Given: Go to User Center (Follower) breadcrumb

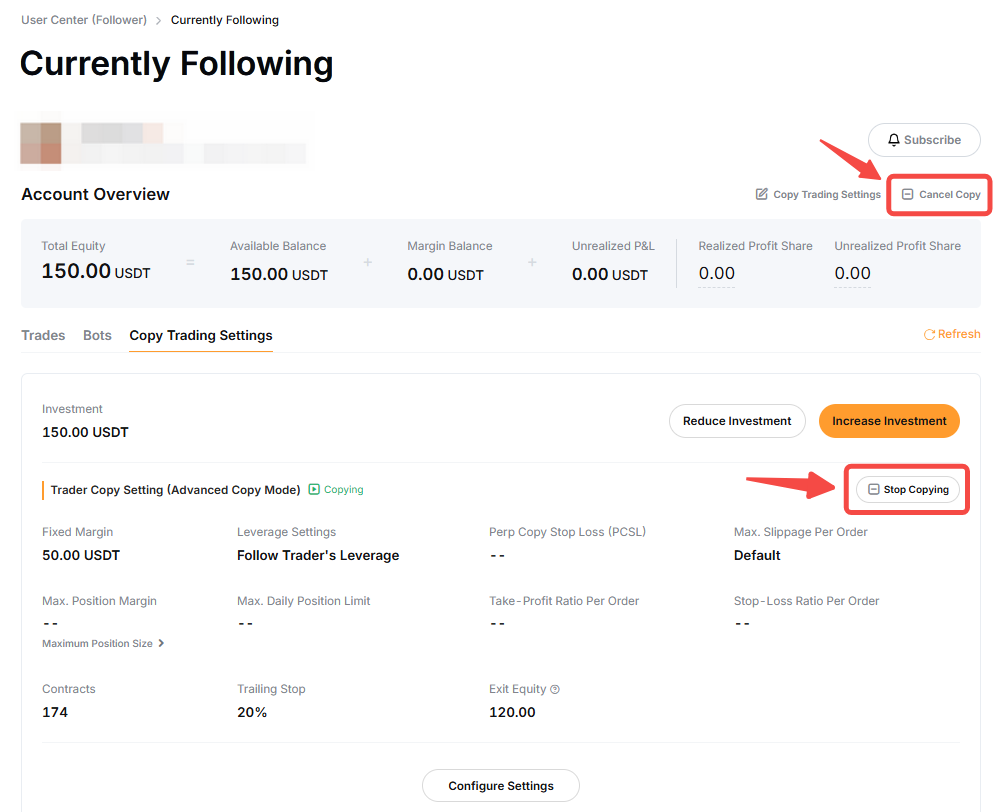Looking at the screenshot, I should click(x=84, y=20).
